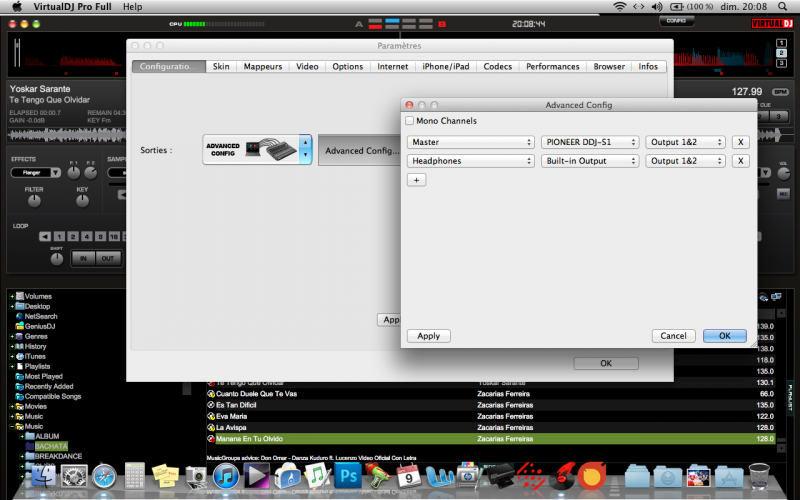800x500 pixels.
Task: Click the battery status icon
Action: pos(677,7)
